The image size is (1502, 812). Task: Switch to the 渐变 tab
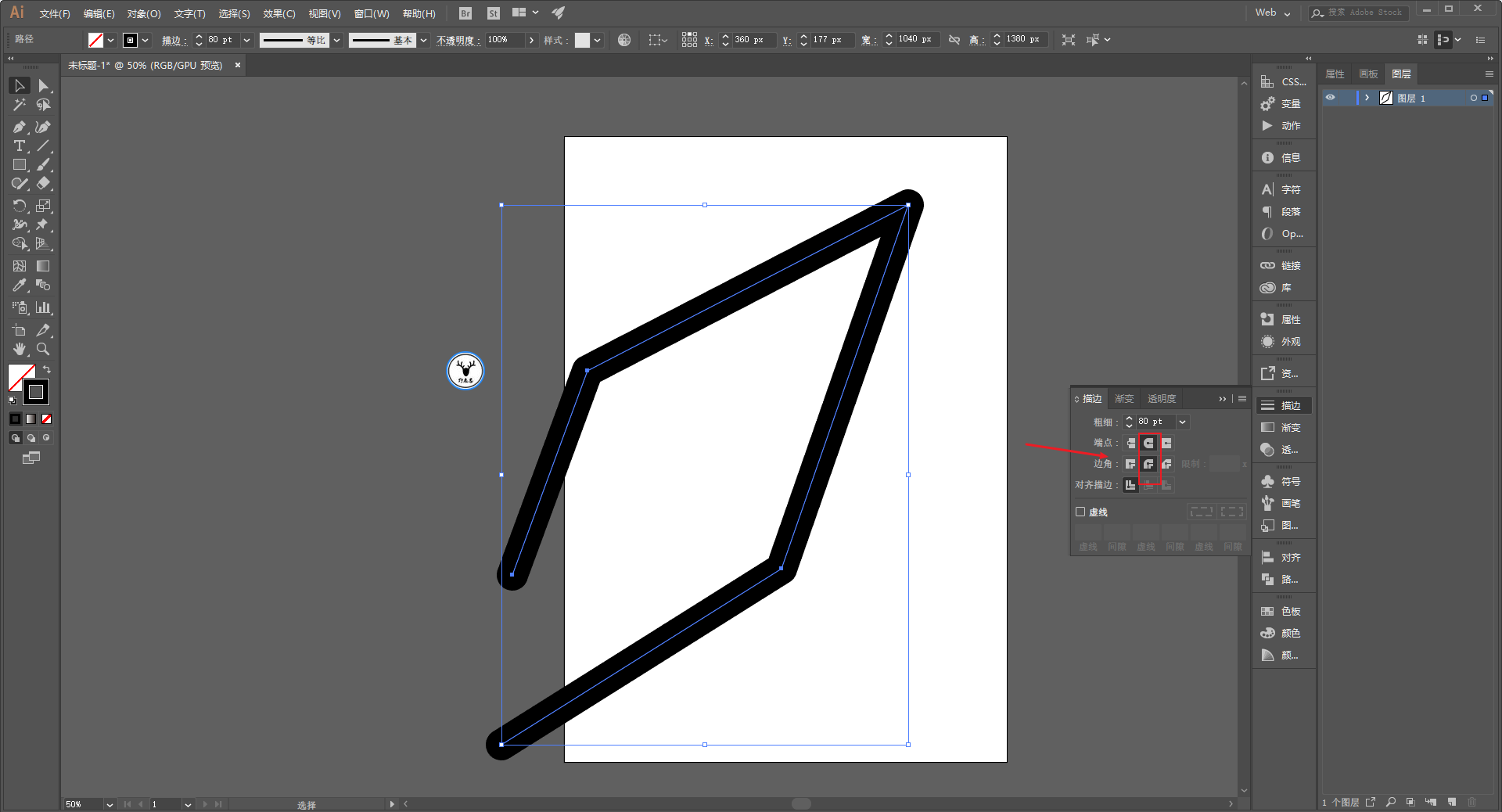pyautogui.click(x=1124, y=399)
